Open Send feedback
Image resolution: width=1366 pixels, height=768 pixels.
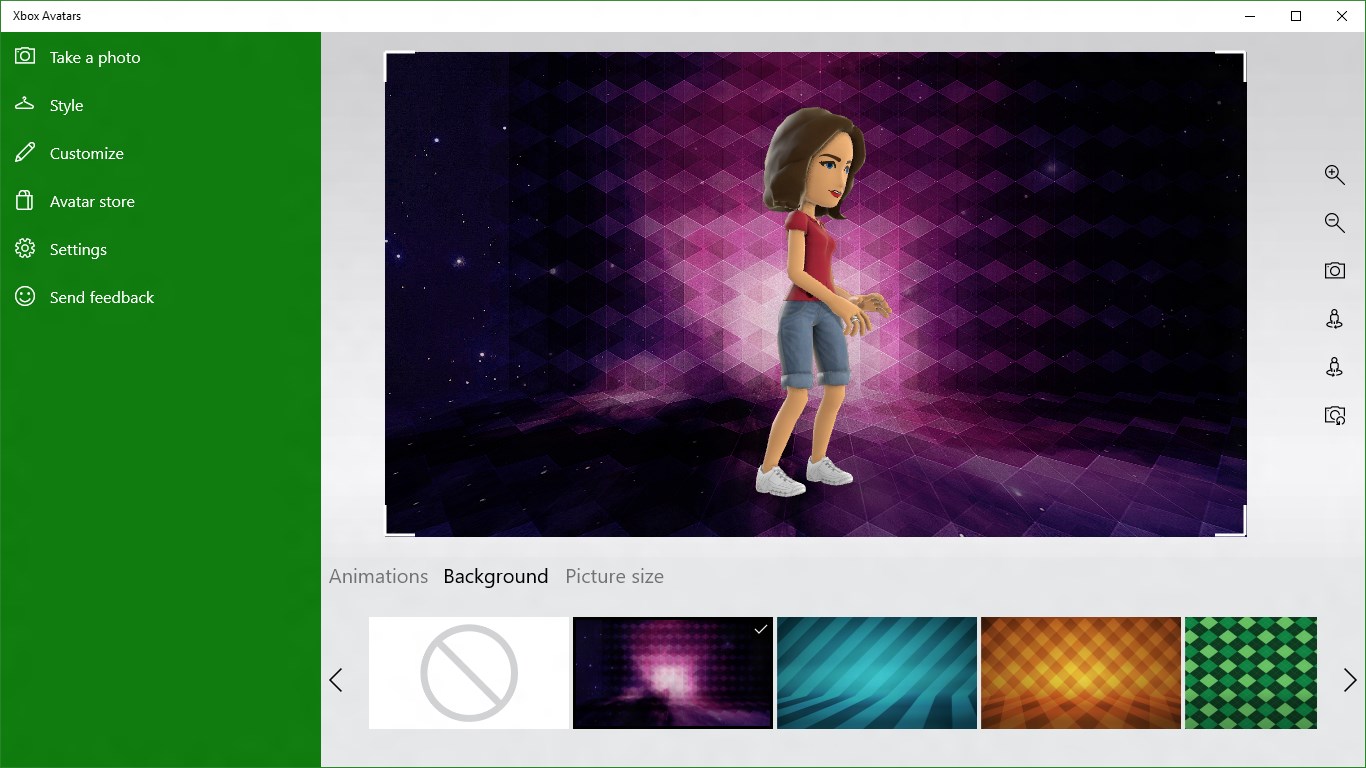[101, 297]
